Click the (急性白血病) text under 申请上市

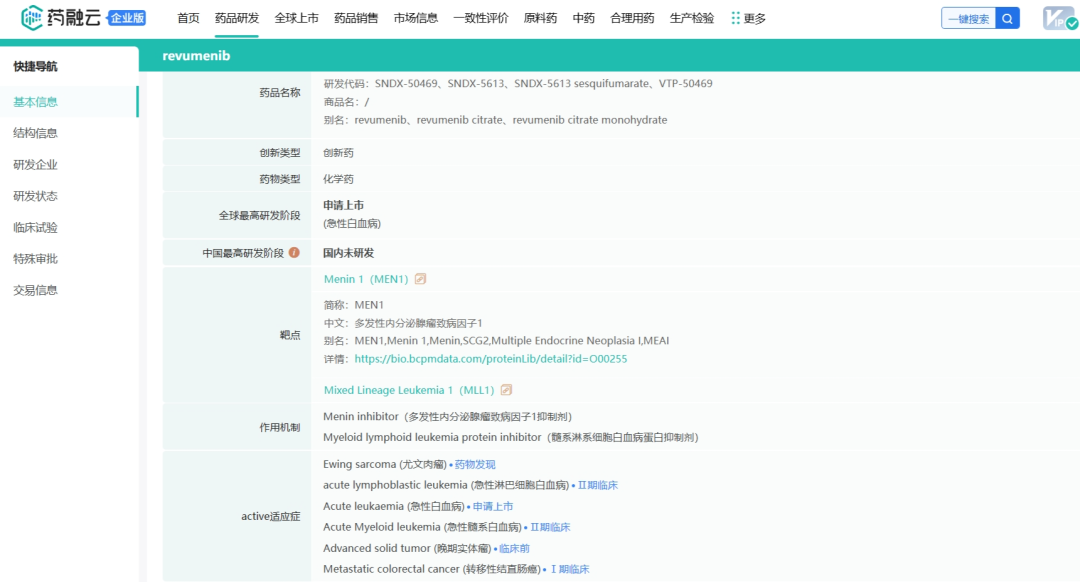(x=352, y=223)
